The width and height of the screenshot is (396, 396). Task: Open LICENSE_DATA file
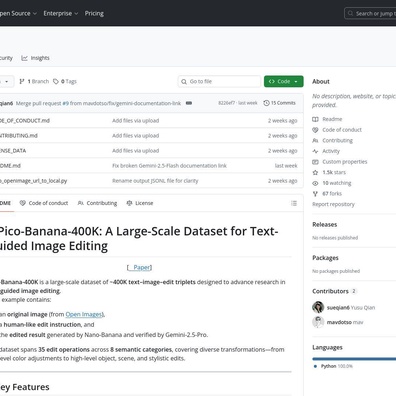(13, 151)
